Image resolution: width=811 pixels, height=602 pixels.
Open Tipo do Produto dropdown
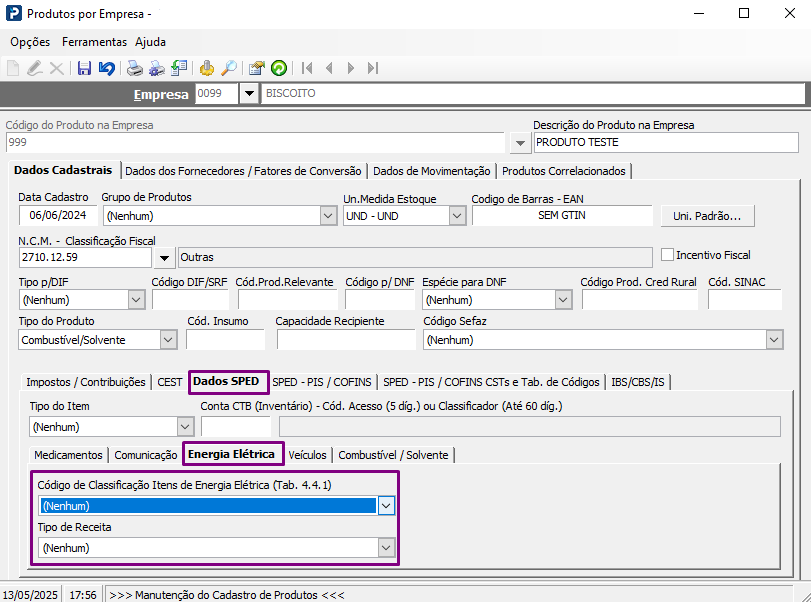(x=168, y=340)
